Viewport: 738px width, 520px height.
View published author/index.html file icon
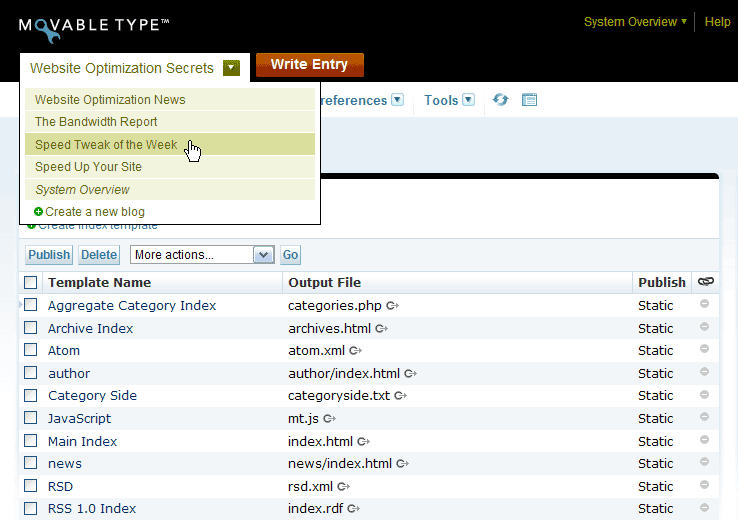click(x=410, y=374)
